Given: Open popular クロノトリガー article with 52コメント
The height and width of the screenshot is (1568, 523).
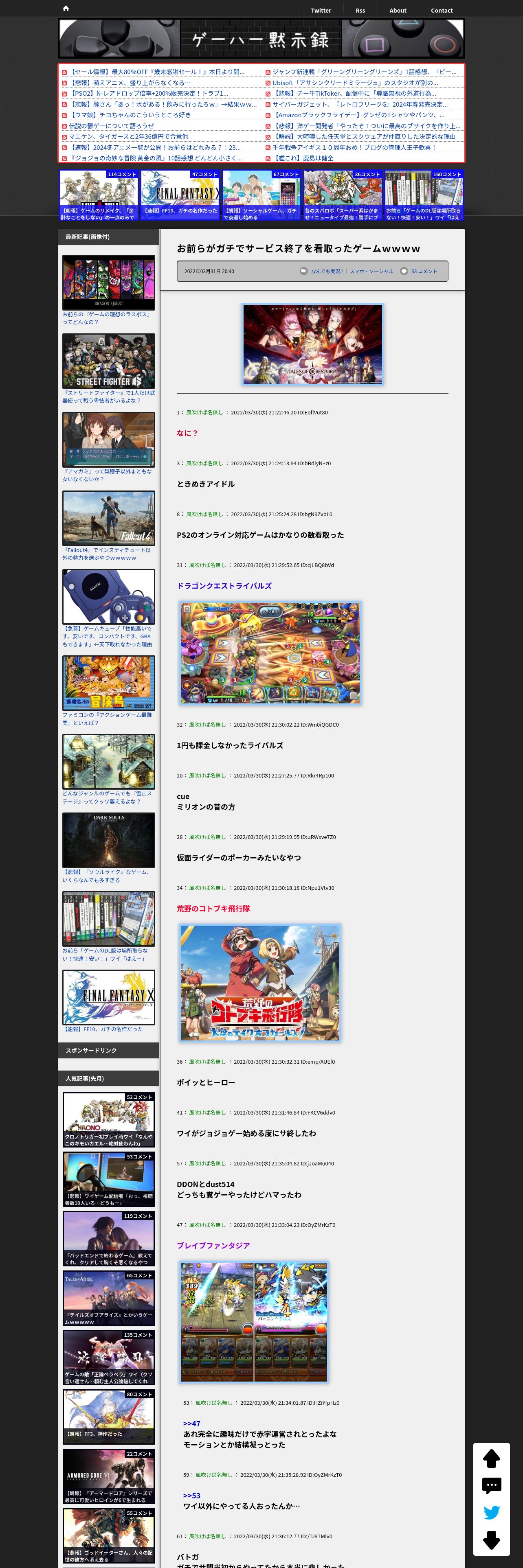Looking at the screenshot, I should click(108, 1120).
